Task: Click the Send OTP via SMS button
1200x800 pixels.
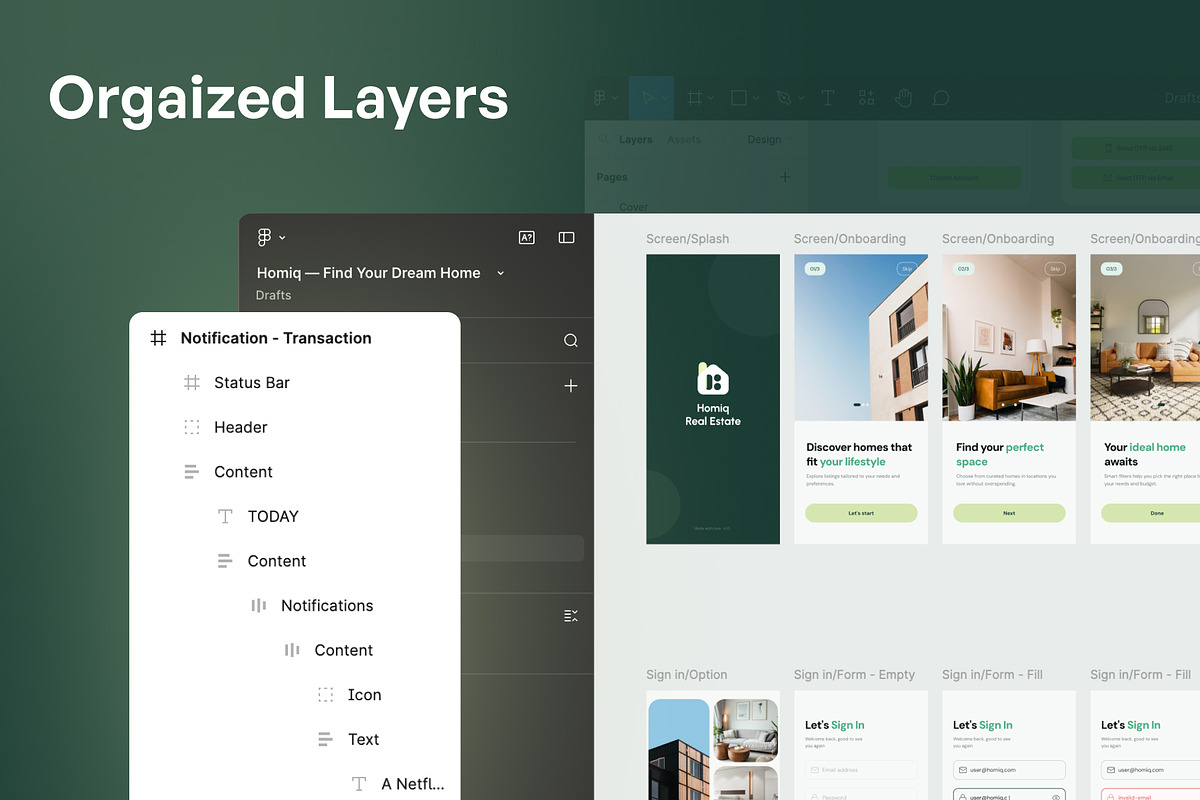Action: coord(1136,148)
